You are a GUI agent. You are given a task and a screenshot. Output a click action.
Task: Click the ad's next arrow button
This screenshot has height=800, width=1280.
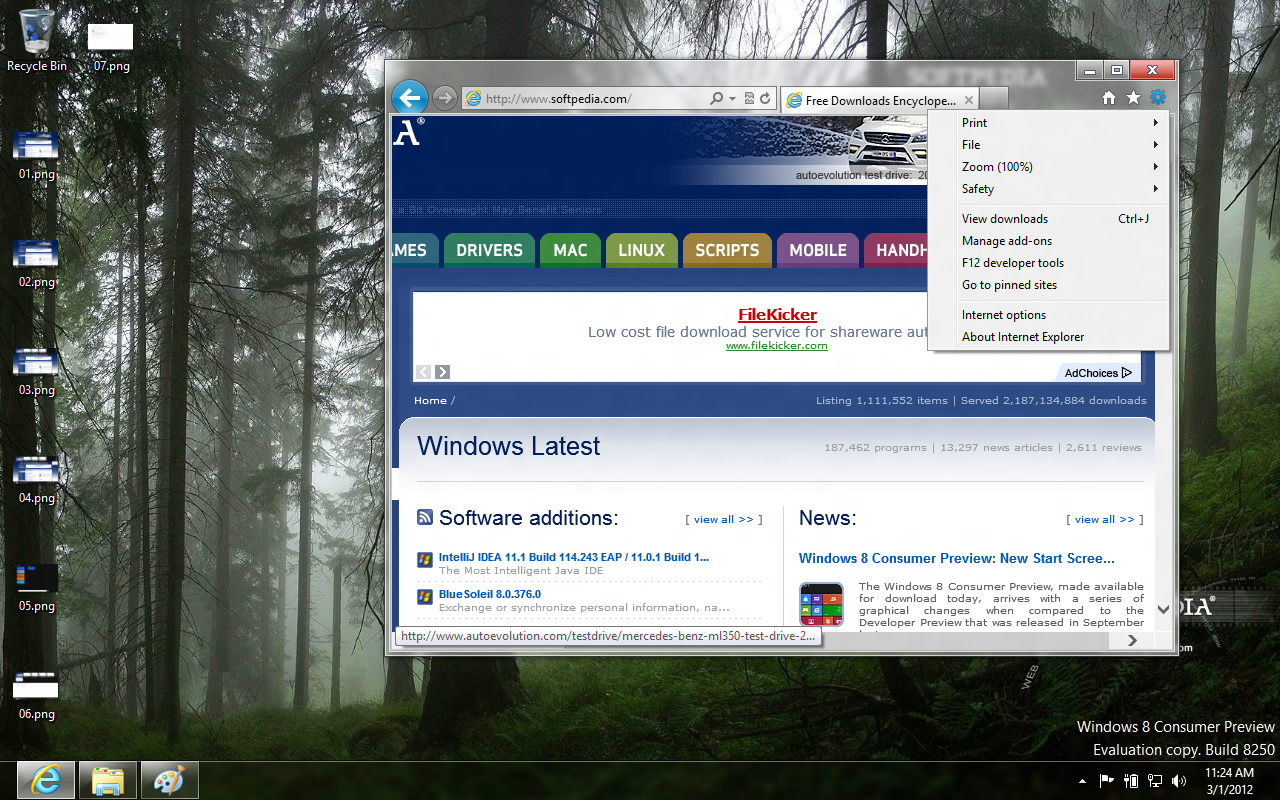(442, 372)
